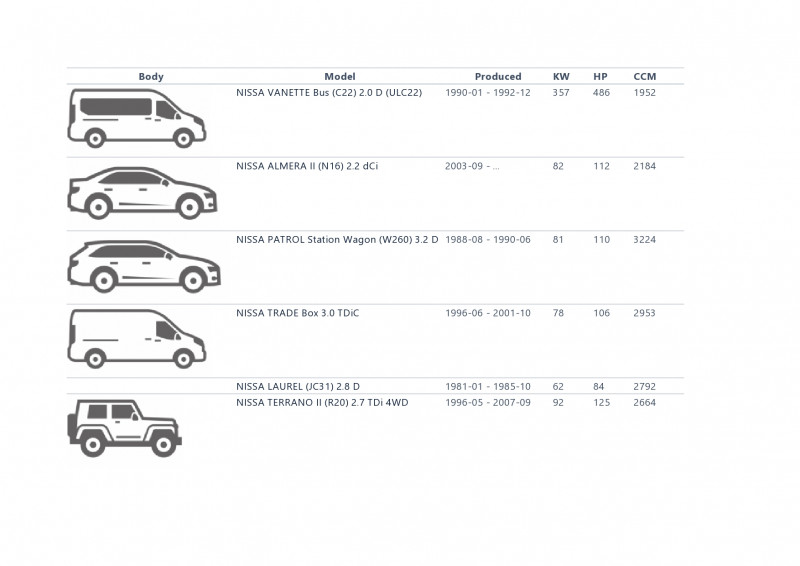Click the Body column header
Image resolution: width=800 pixels, height=566 pixels.
pyautogui.click(x=151, y=77)
